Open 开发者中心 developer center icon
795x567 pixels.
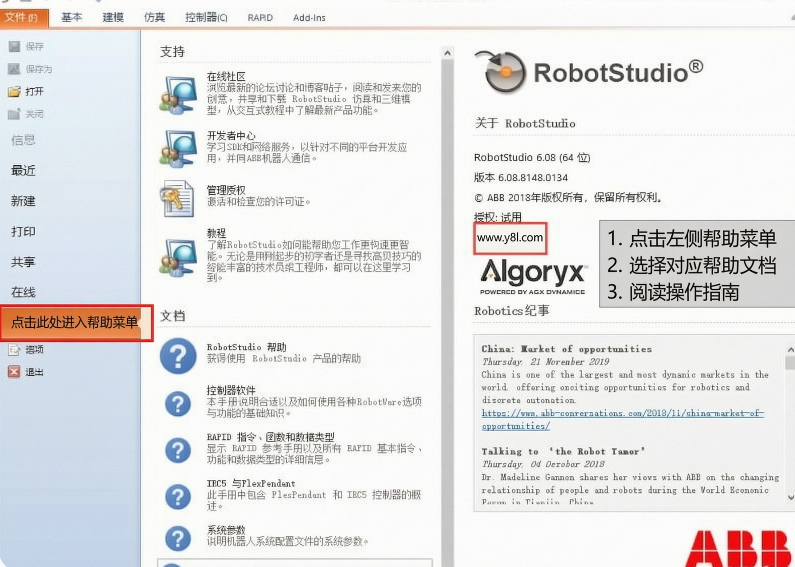[177, 149]
